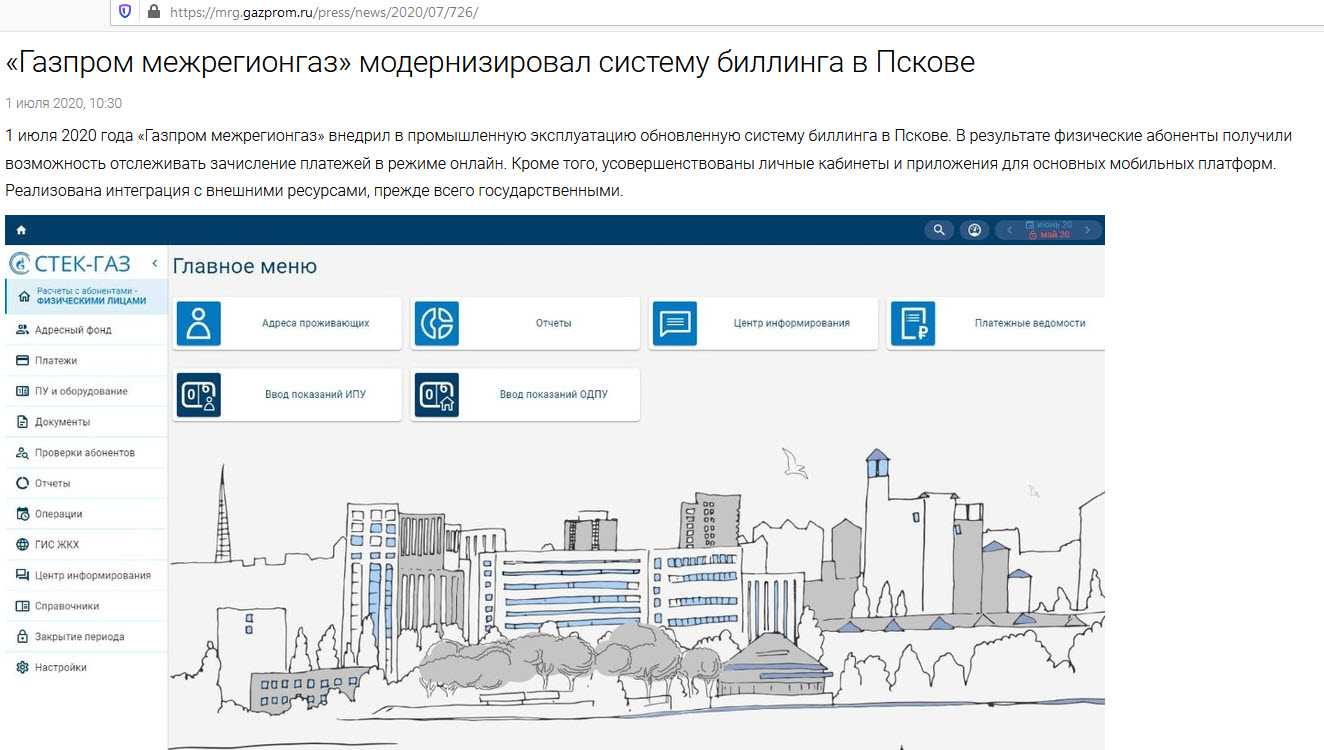Click the Операции calendar-clock icon in sidebar
This screenshot has height=750, width=1324.
click(x=22, y=514)
